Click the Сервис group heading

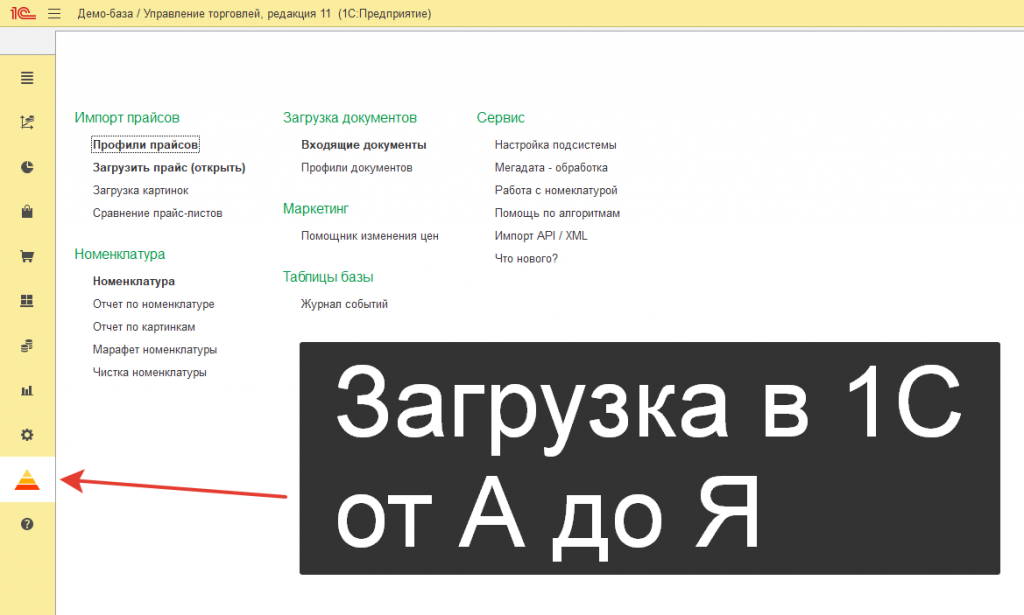(x=500, y=118)
